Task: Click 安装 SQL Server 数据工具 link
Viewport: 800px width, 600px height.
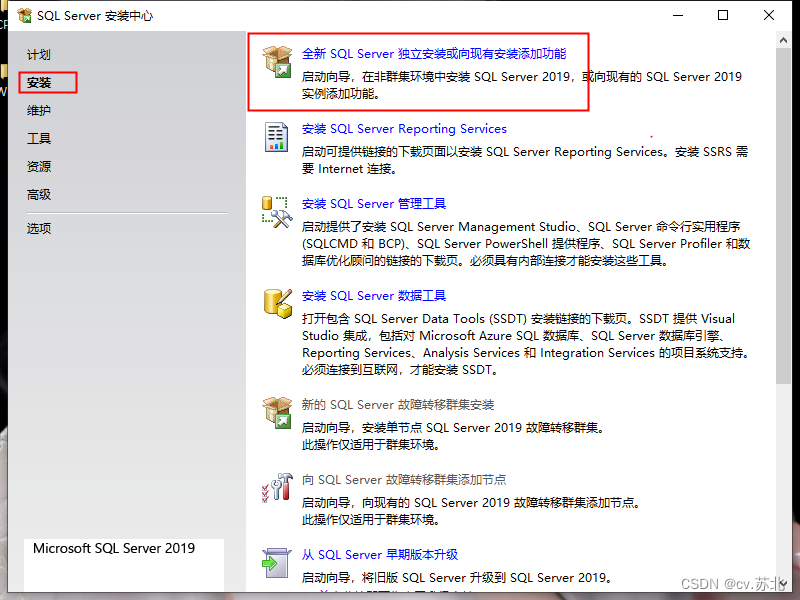Action: (x=373, y=295)
